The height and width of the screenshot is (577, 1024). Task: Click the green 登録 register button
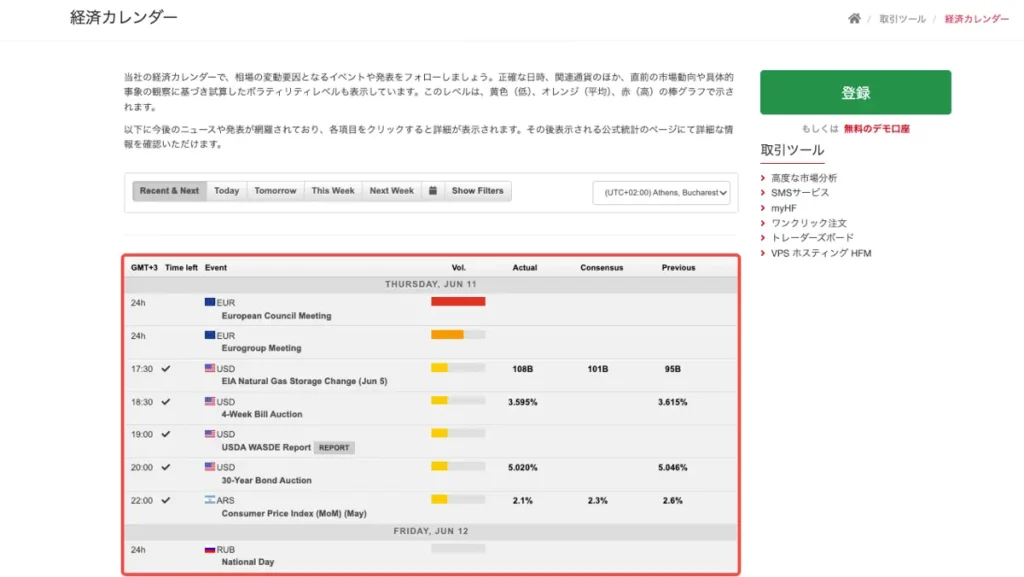point(856,92)
